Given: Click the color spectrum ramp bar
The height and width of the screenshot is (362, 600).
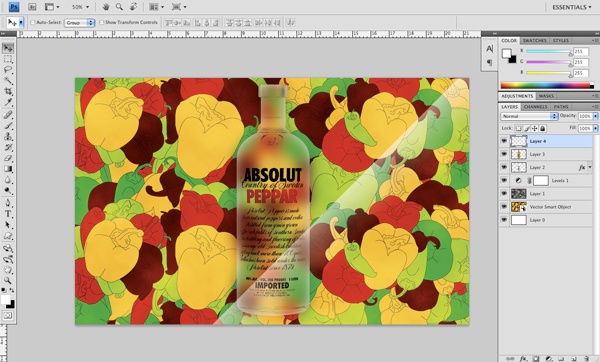Looking at the screenshot, I should (x=547, y=85).
